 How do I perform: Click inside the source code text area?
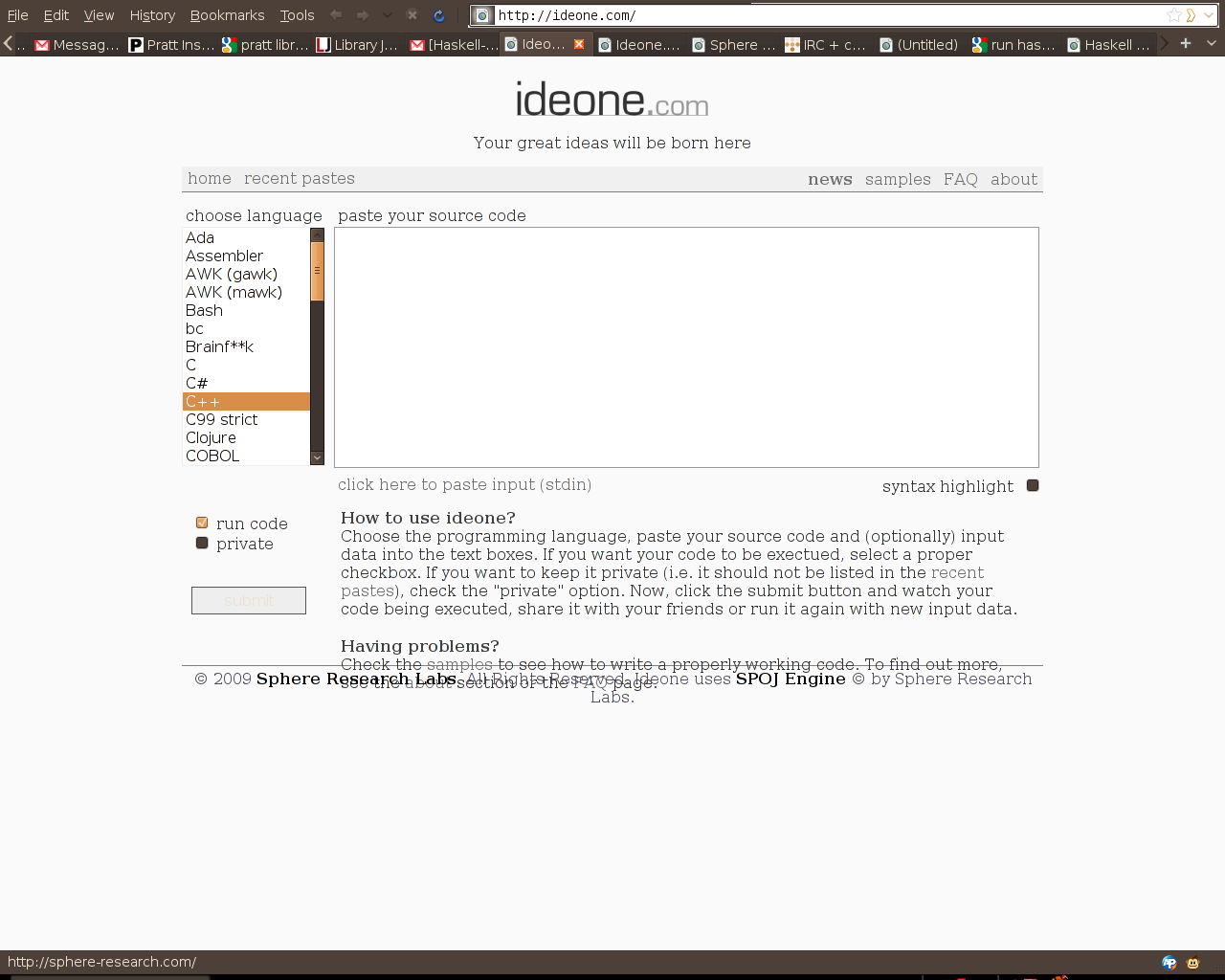[686, 347]
